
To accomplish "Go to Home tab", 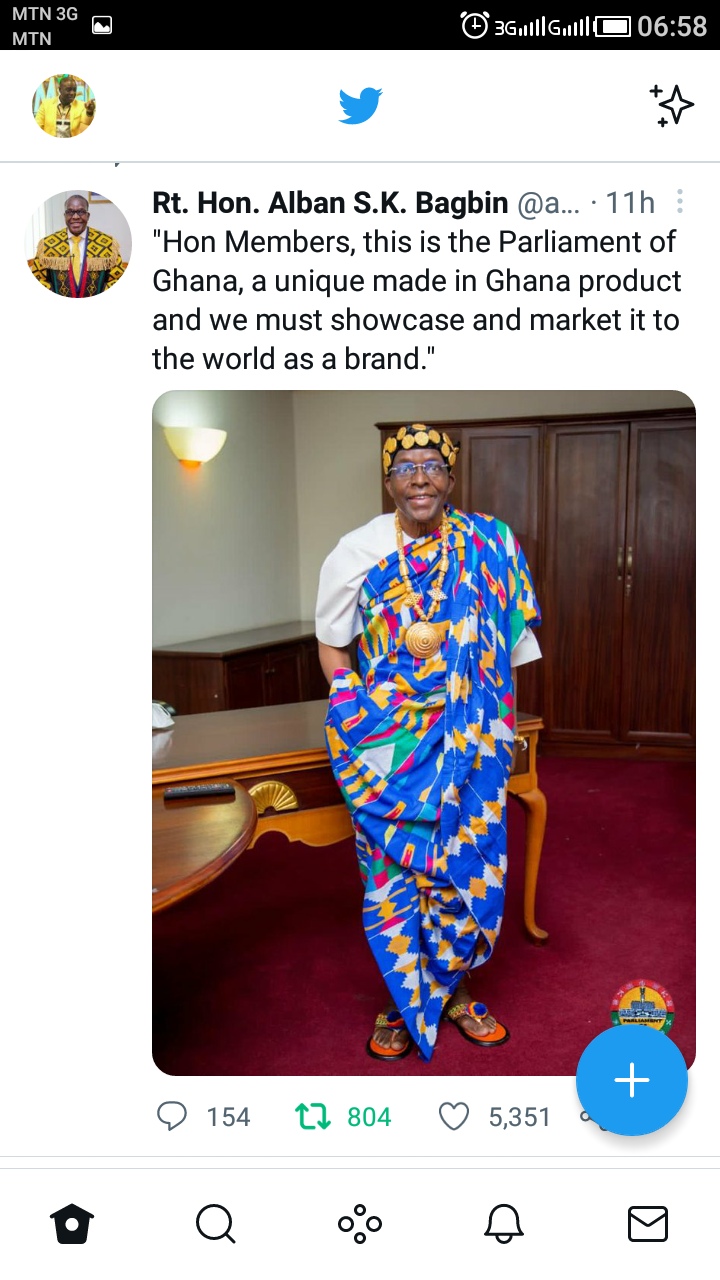I will click(72, 1223).
